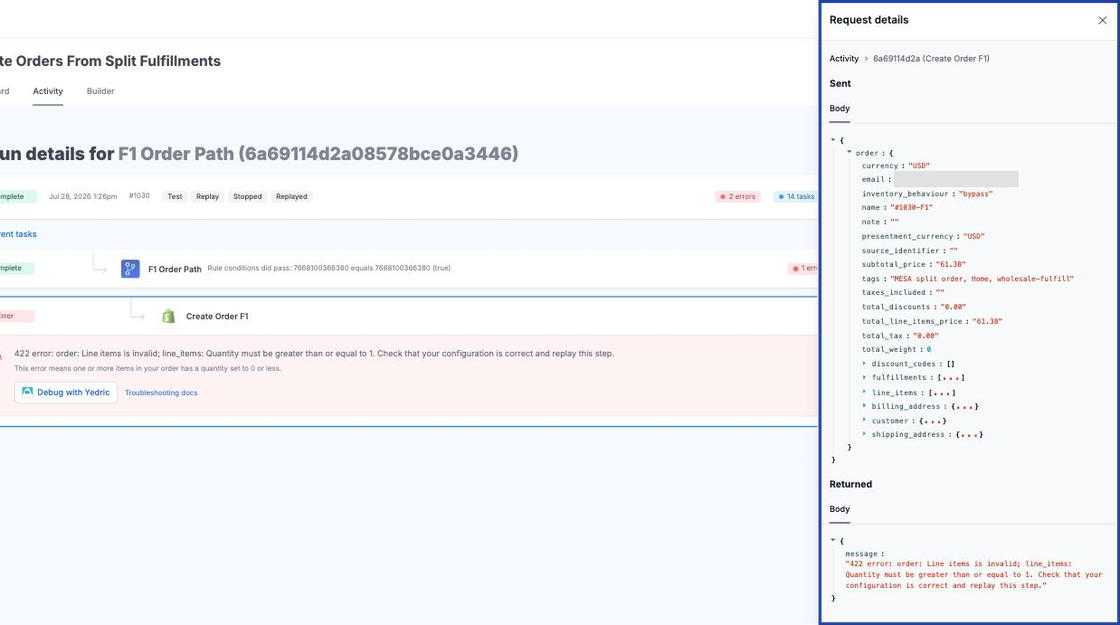Click the total_tax value "0.00"
1120x625 pixels.
pyautogui.click(x=926, y=336)
